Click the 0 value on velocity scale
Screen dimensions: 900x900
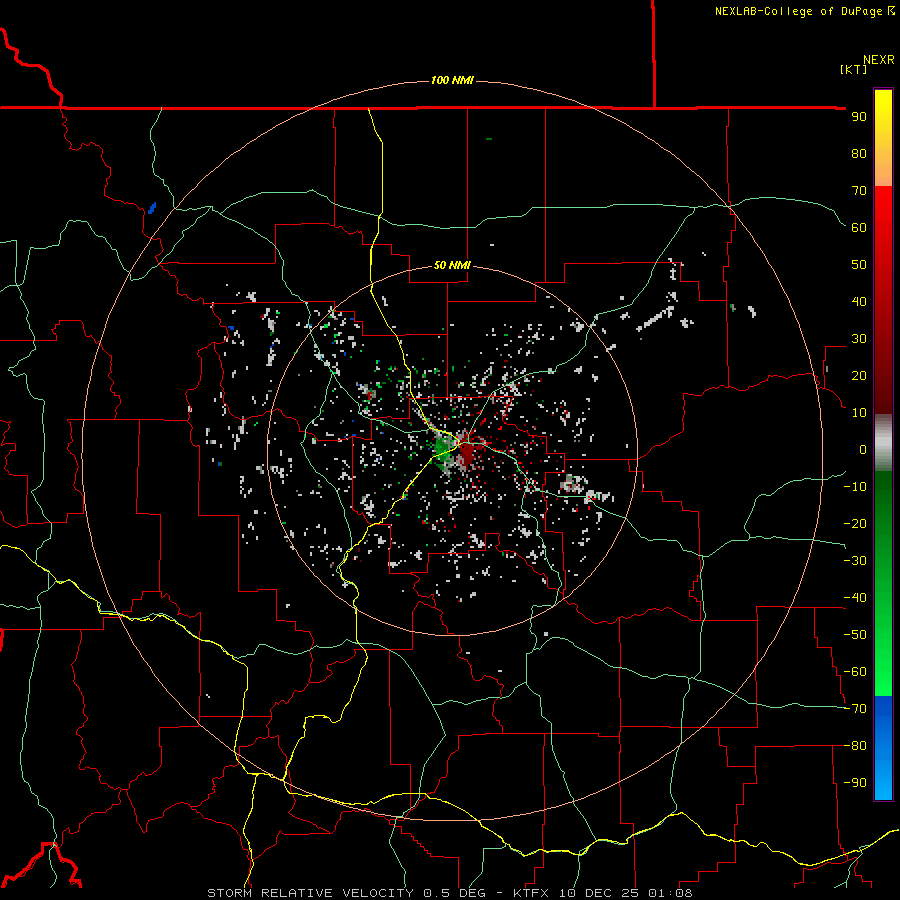(863, 449)
